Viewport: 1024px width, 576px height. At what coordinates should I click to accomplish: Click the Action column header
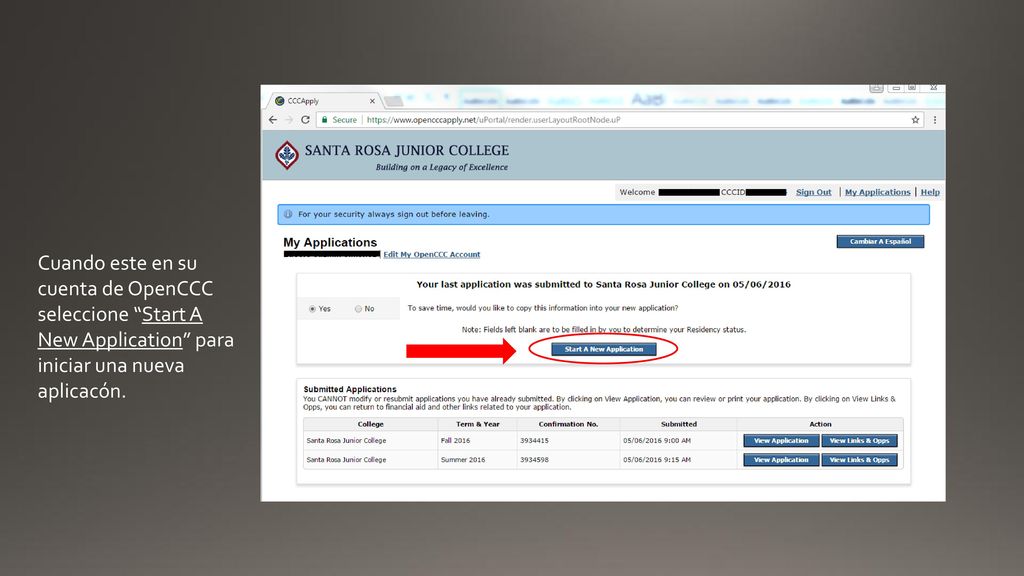820,424
